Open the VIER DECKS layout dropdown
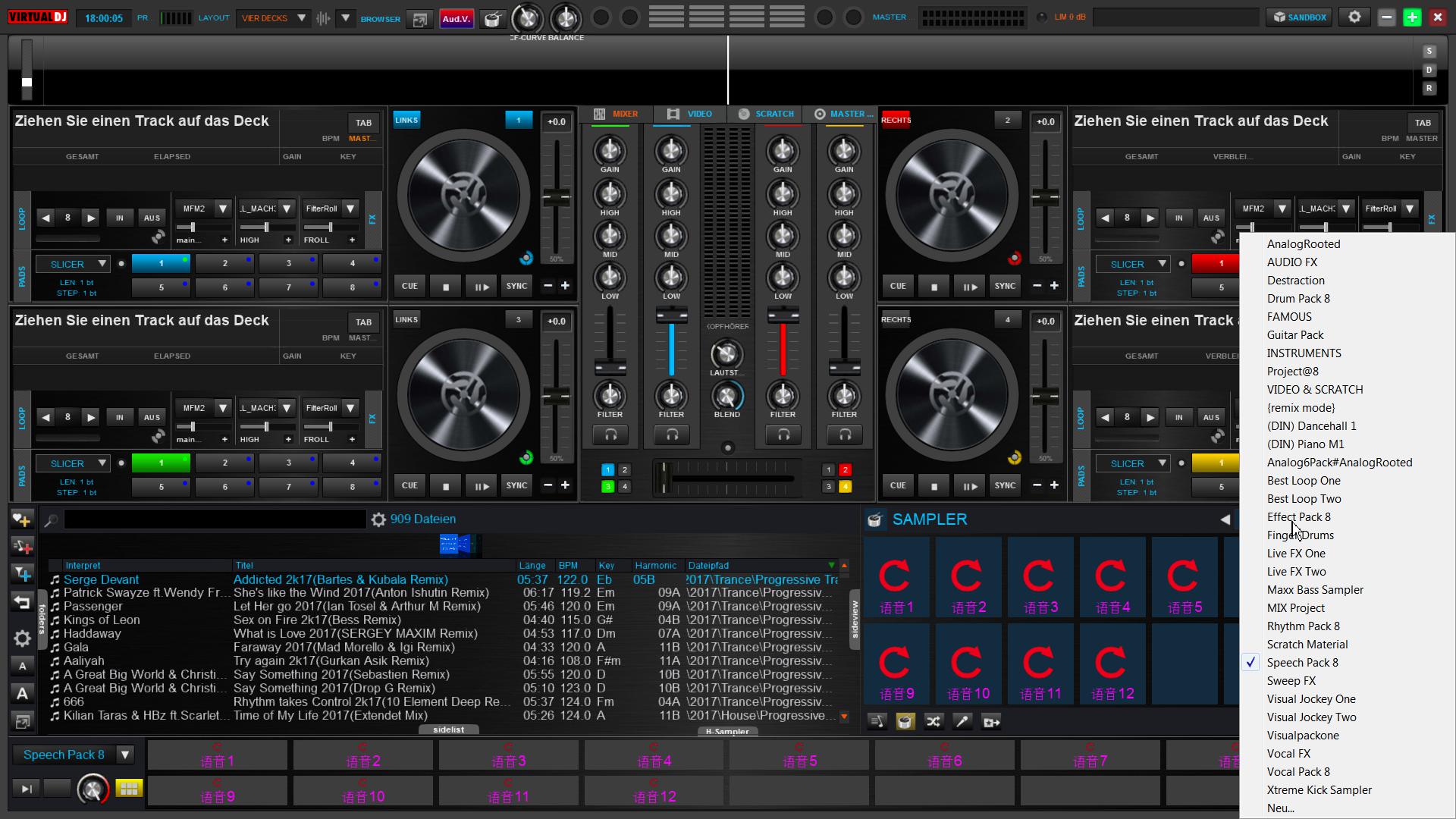1456x819 pixels. click(273, 18)
